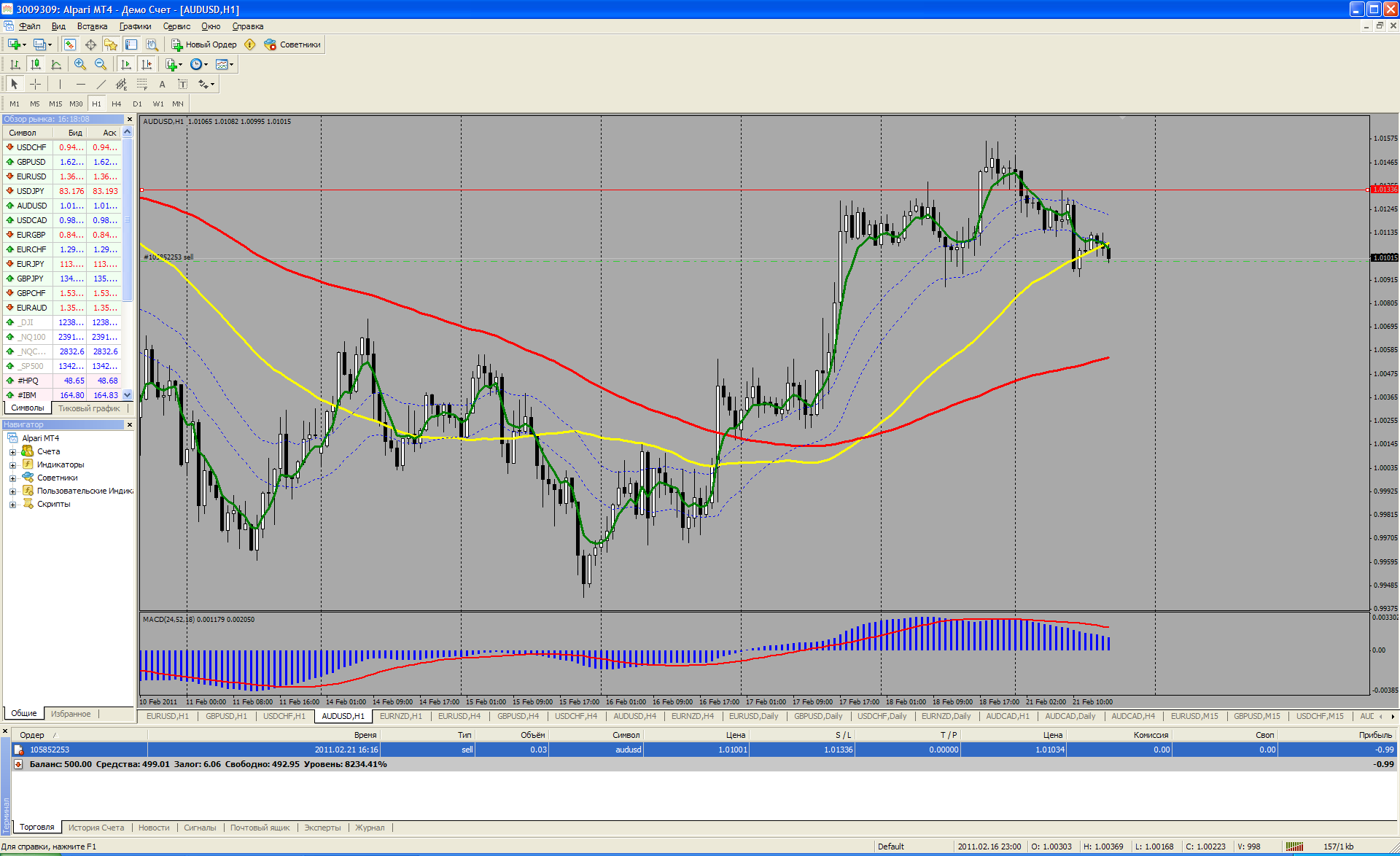Toggle the Chart Shift button

(147, 64)
